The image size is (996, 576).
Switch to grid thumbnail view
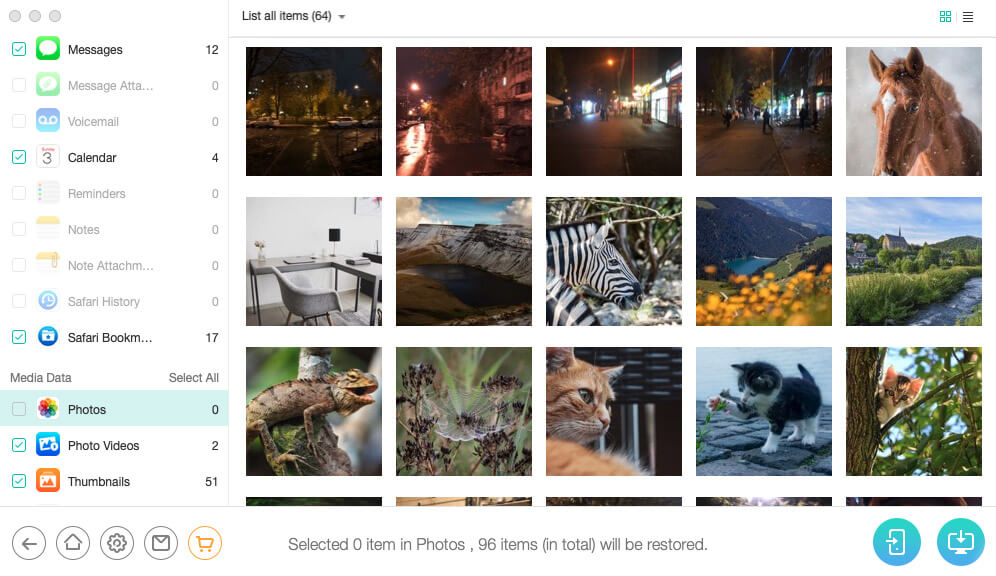point(945,17)
